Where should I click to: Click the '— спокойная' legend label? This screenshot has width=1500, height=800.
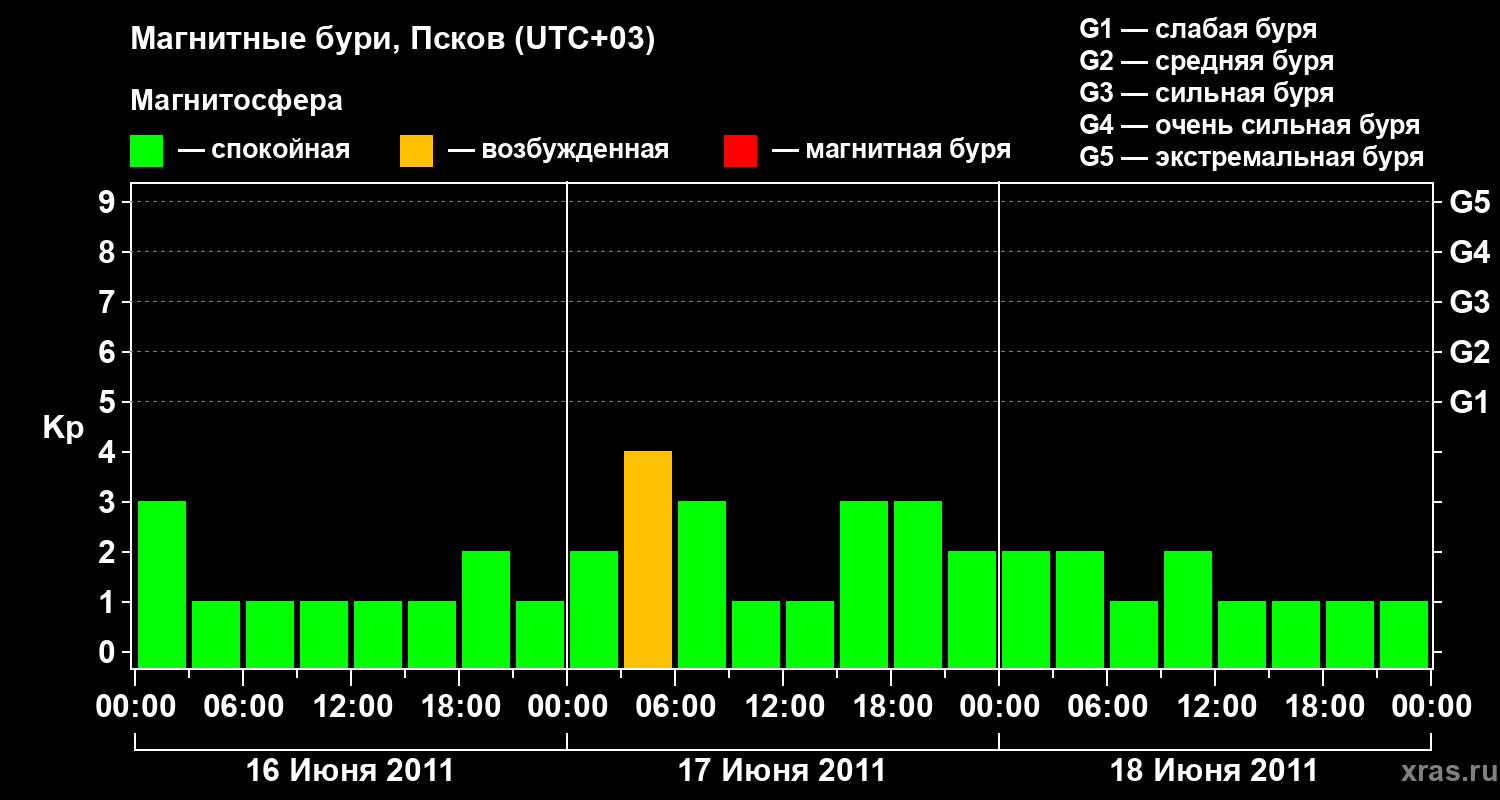(264, 150)
